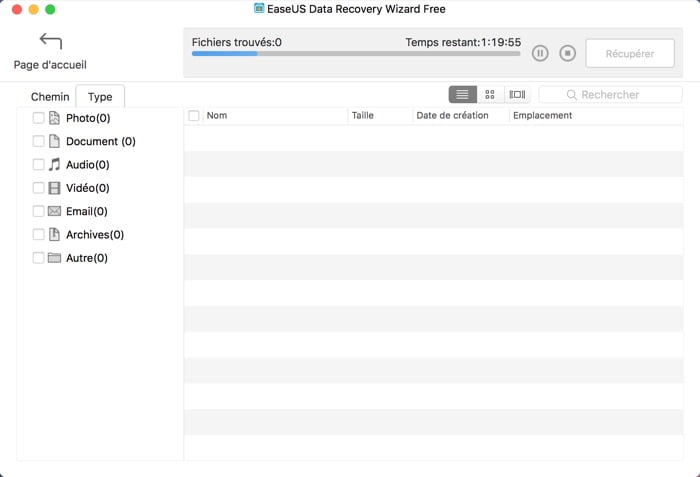Click the Vidéo film strip icon
Screen dimensions: 700x477
click(54, 188)
